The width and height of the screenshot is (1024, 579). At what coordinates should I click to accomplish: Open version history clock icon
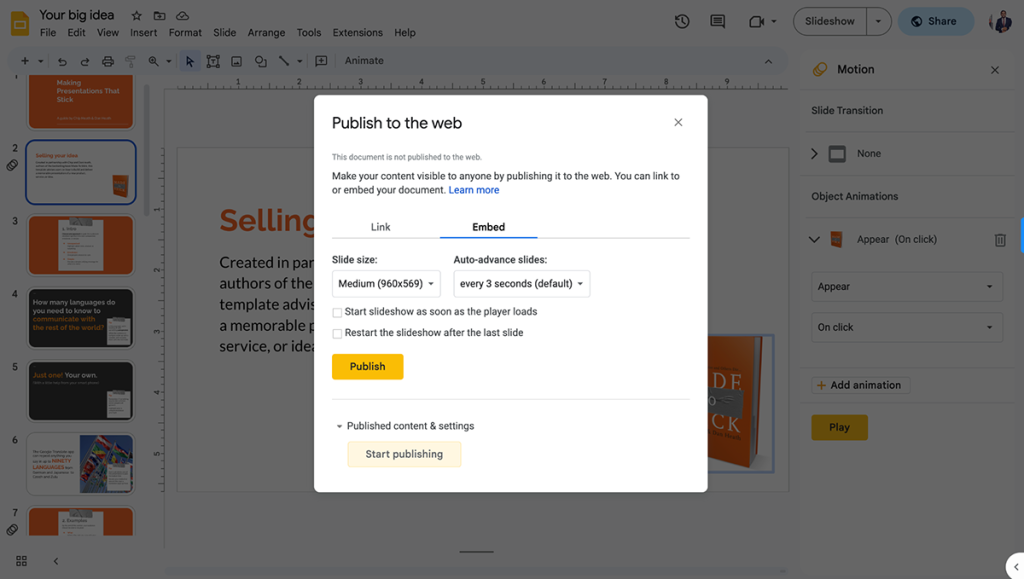coord(682,22)
